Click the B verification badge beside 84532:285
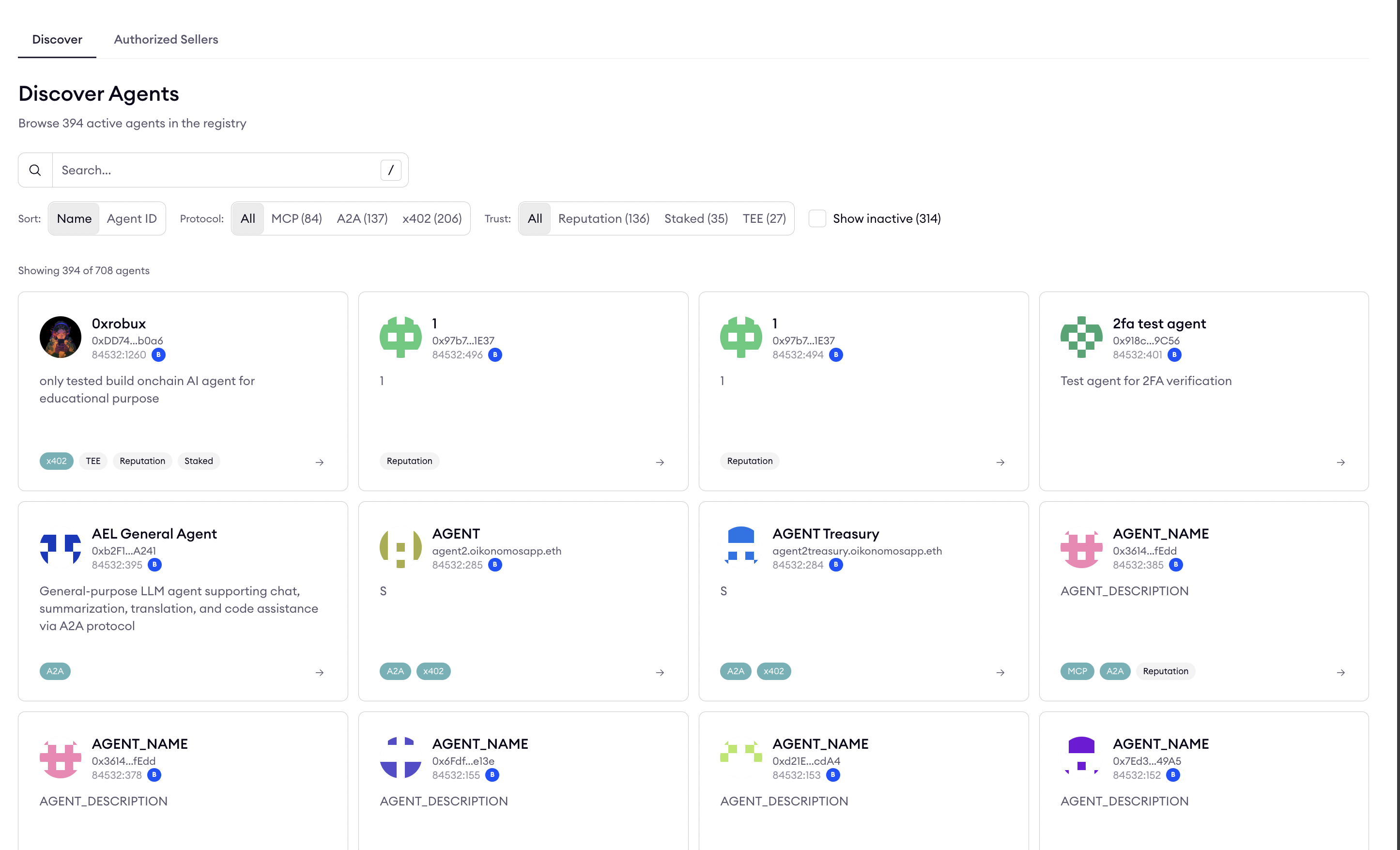 point(494,565)
